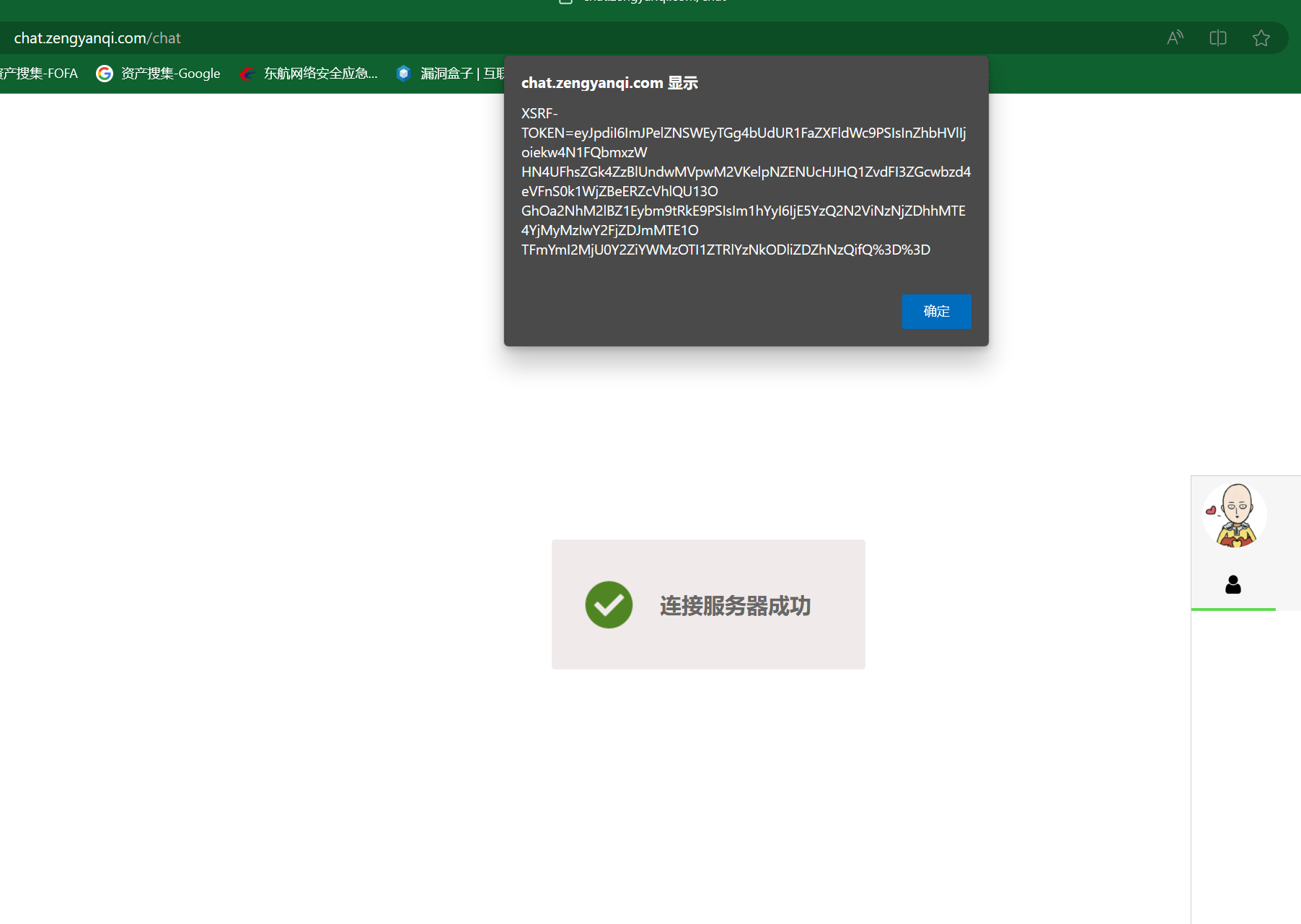Open the 东航网络安全应急 bookmark
Viewport: 1301px width, 924px height.
(319, 73)
